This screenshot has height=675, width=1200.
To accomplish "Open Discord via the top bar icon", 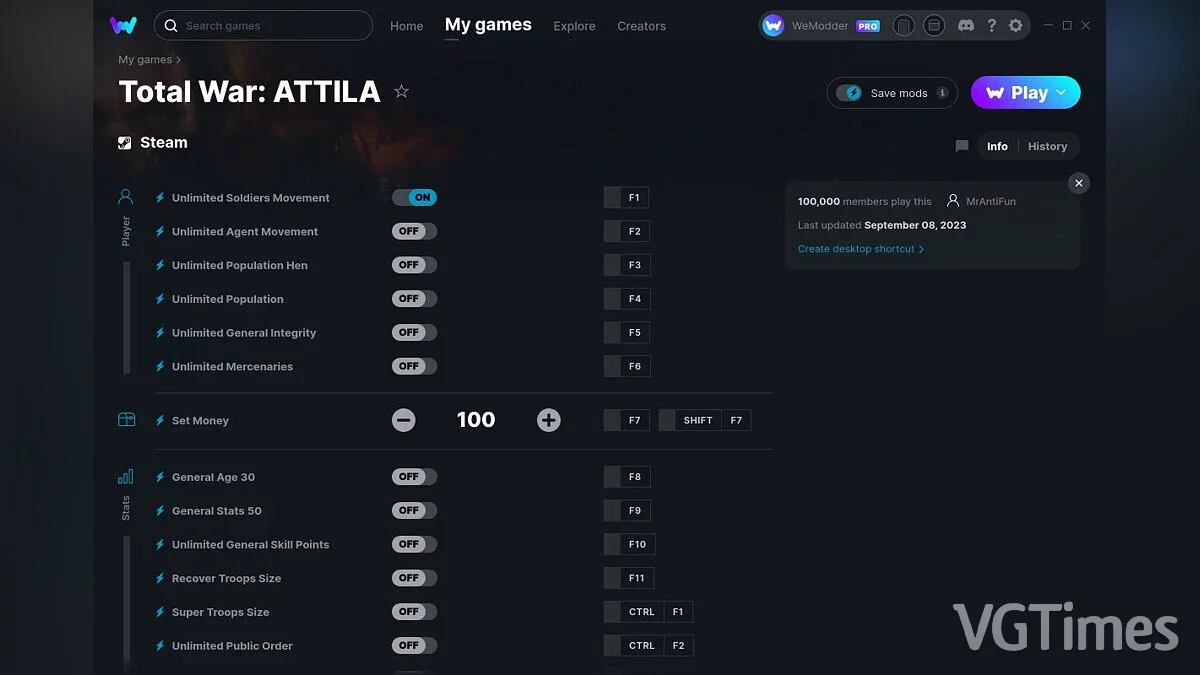I will coord(965,25).
